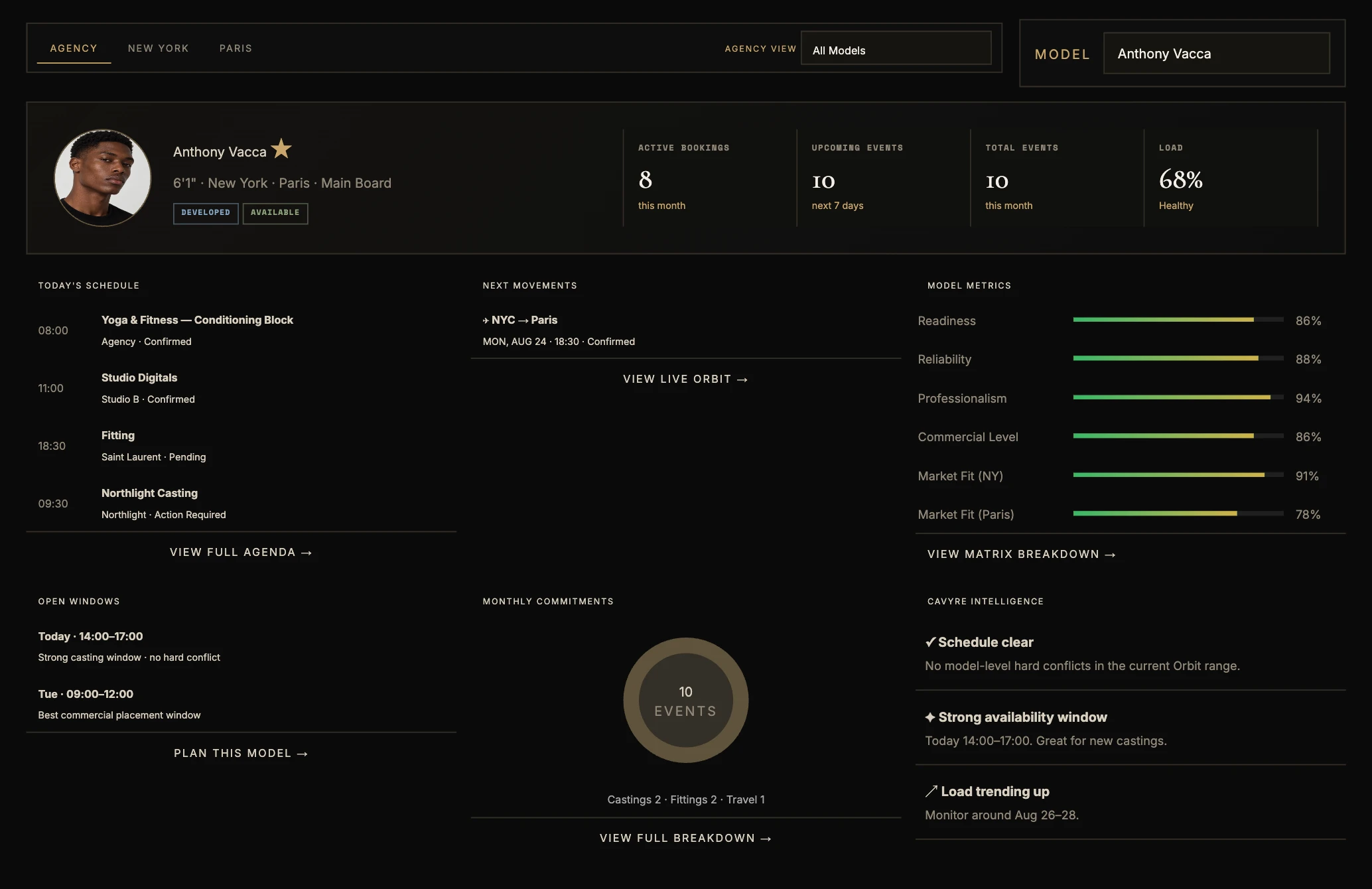Click the NYC → Paris movement row

pos(685,330)
